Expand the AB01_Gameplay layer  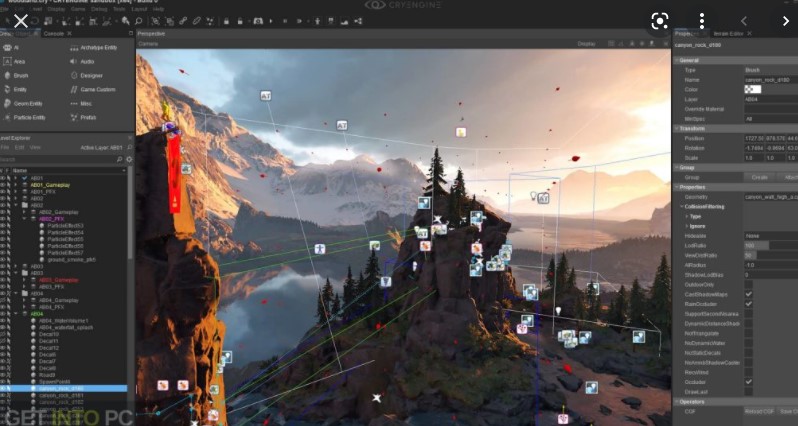16,185
